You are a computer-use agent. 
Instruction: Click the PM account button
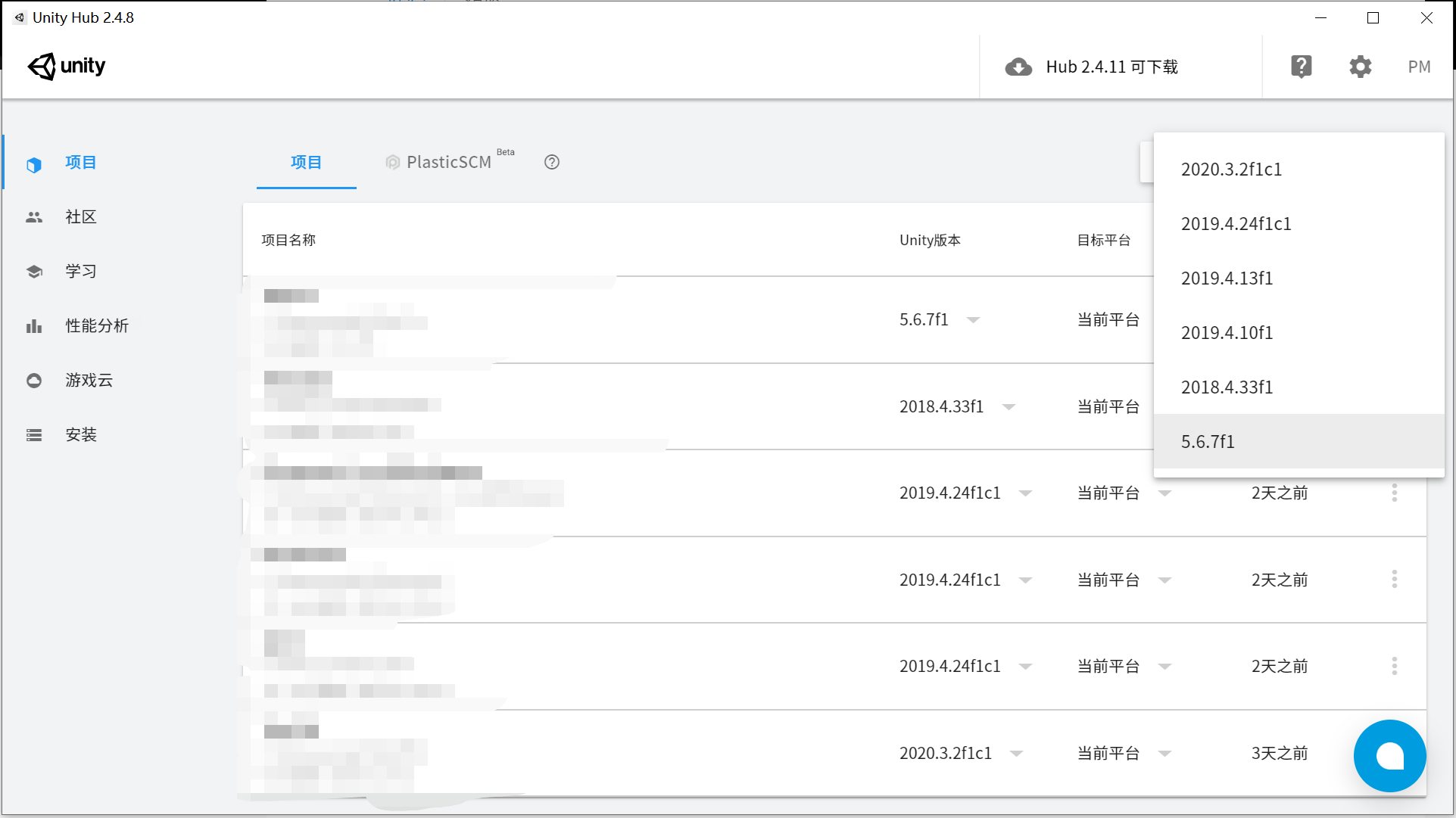[x=1419, y=67]
